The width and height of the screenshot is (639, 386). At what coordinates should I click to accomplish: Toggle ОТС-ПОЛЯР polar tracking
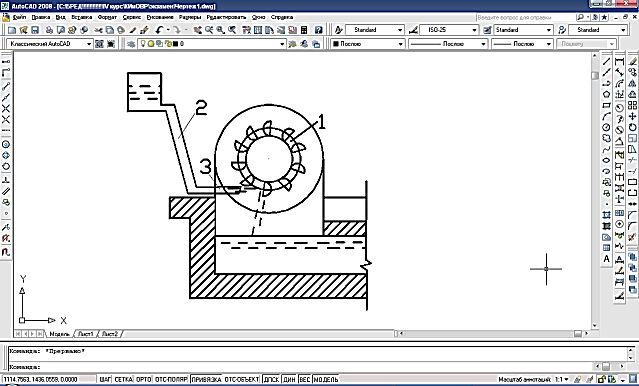pyautogui.click(x=171, y=379)
